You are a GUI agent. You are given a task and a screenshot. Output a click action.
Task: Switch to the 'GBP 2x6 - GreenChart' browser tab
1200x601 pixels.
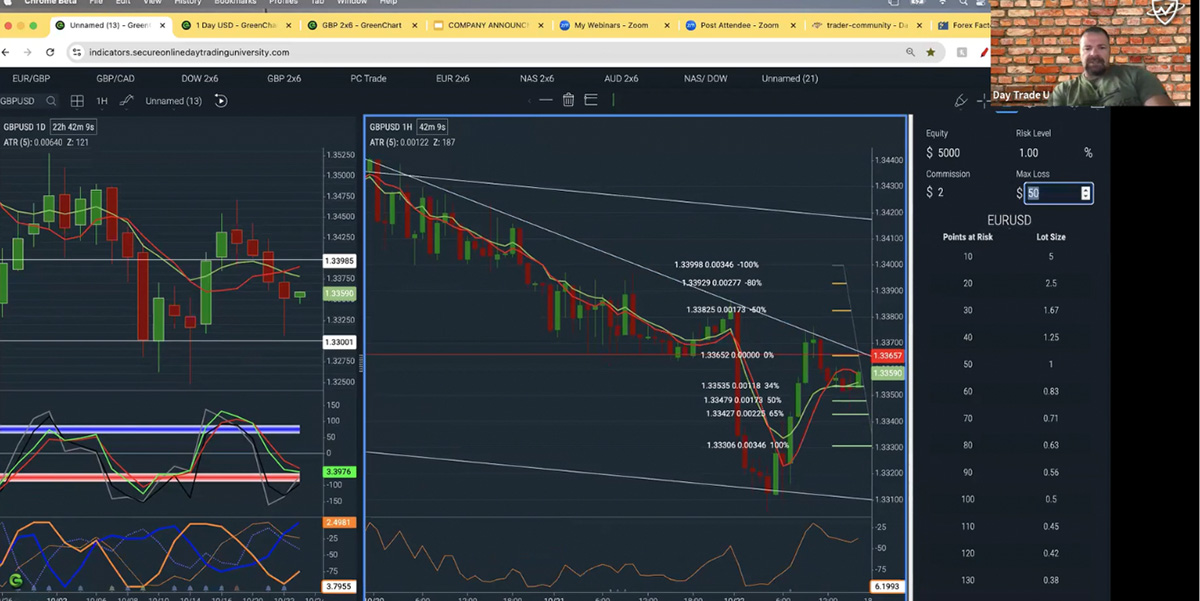361,25
